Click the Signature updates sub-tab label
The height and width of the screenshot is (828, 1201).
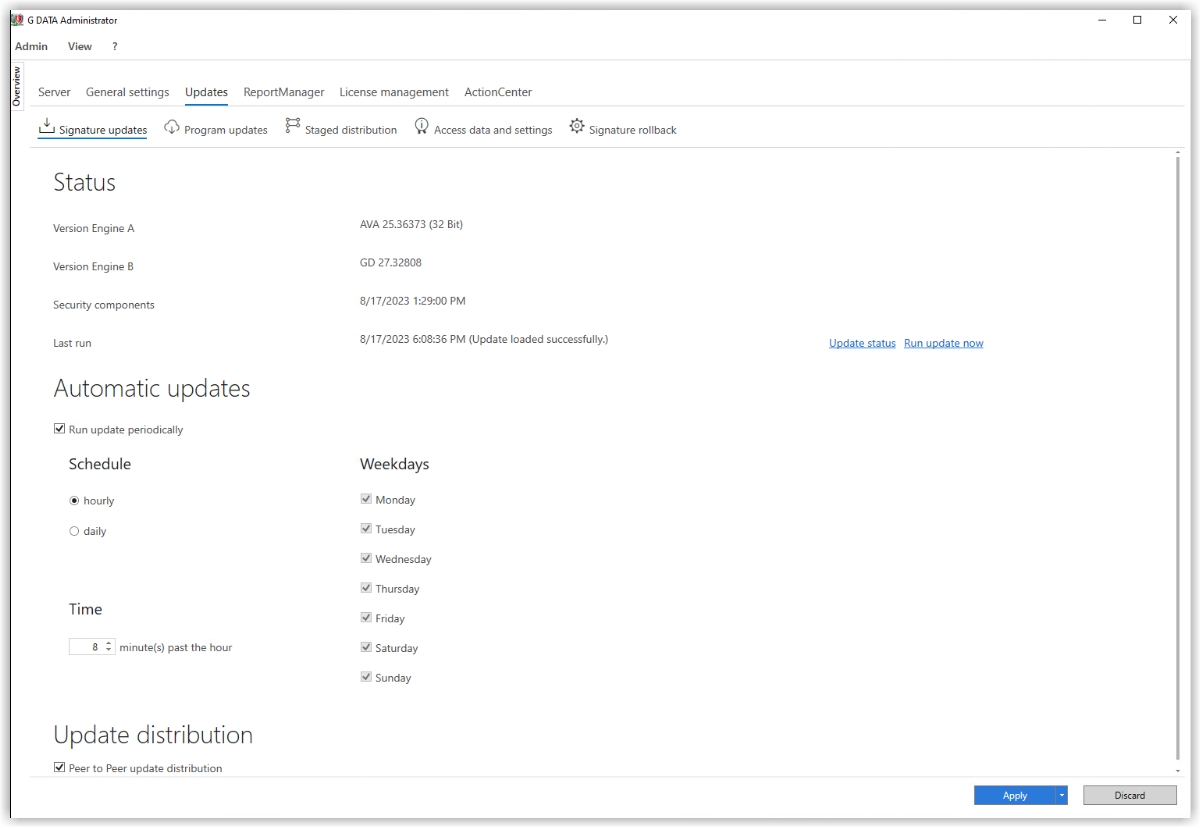pyautogui.click(x=103, y=130)
